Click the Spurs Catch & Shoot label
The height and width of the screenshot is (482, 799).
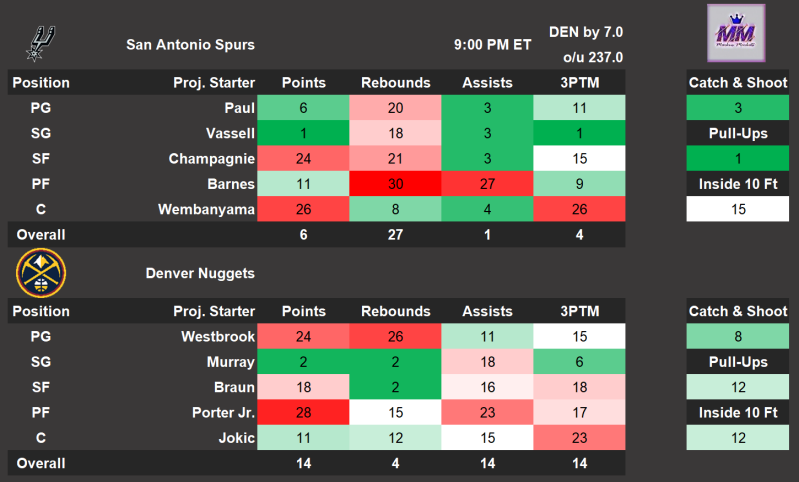[x=737, y=83]
